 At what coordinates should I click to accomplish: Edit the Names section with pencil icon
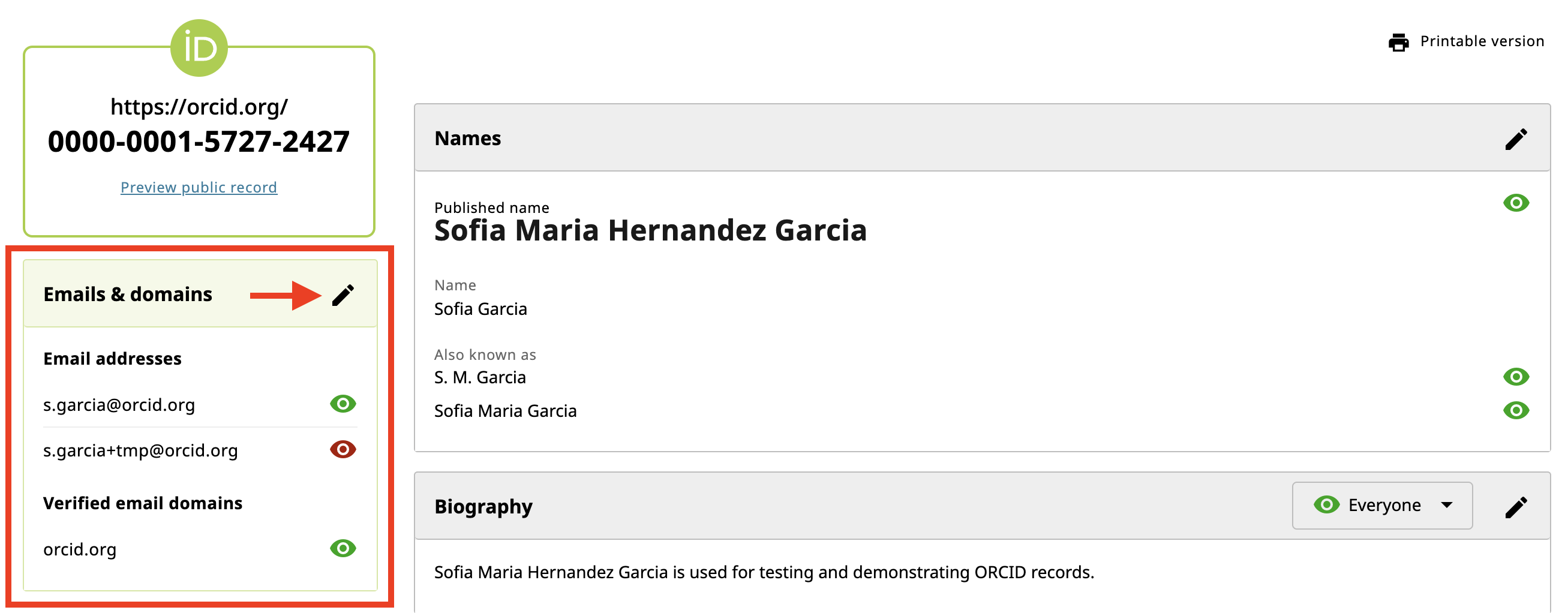[x=1516, y=139]
